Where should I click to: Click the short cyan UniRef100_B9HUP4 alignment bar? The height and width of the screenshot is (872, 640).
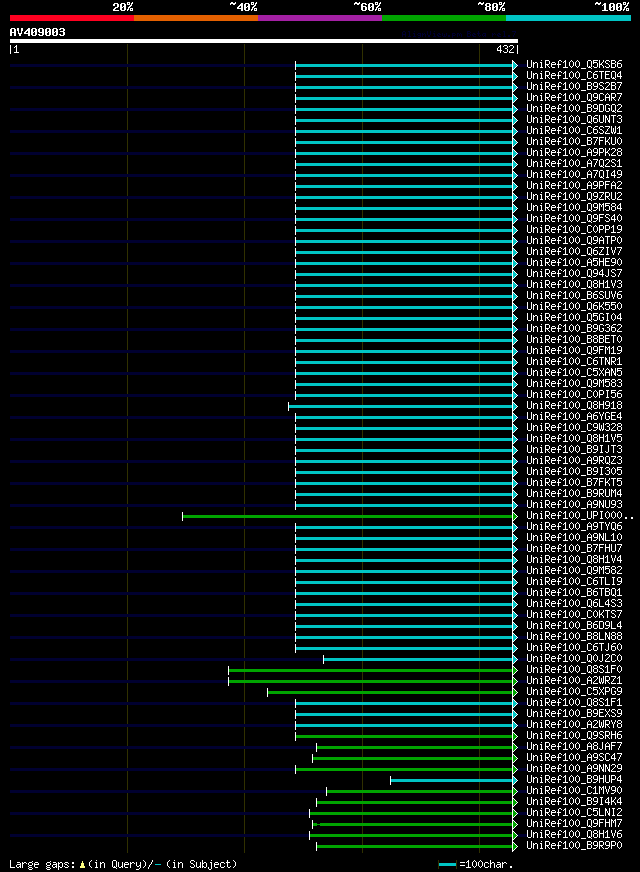pos(452,781)
